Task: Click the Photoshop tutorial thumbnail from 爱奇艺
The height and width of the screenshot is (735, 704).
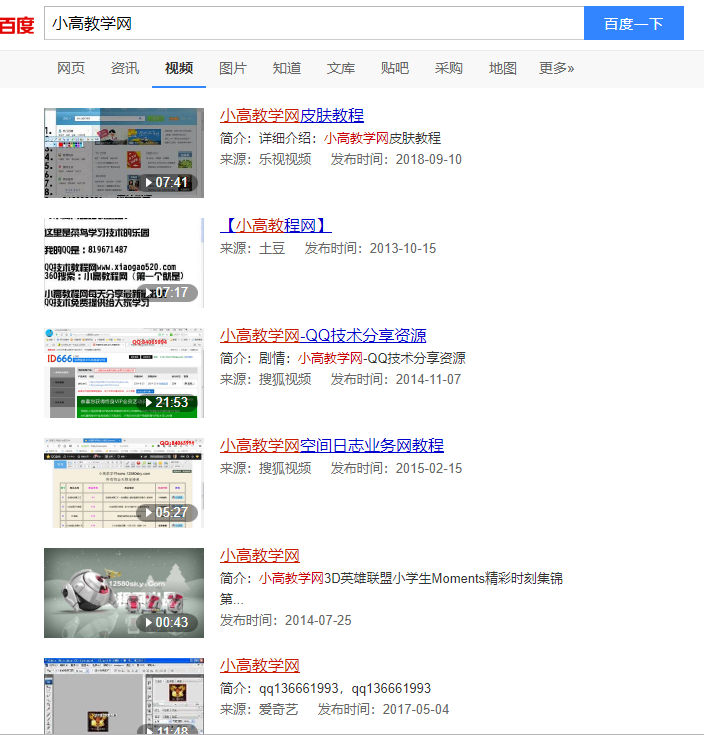Action: [x=124, y=696]
